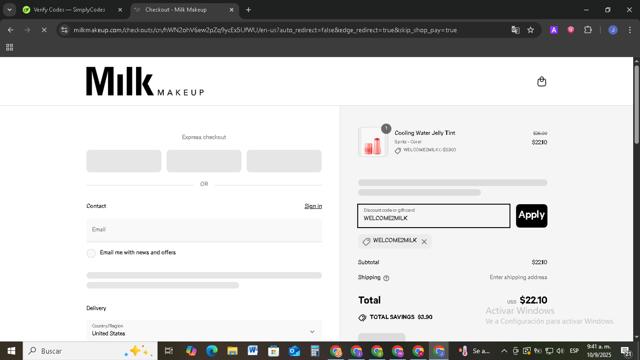Switch to the Verify Codes SimplyCodes tab
The width and height of the screenshot is (640, 360).
[x=69, y=10]
